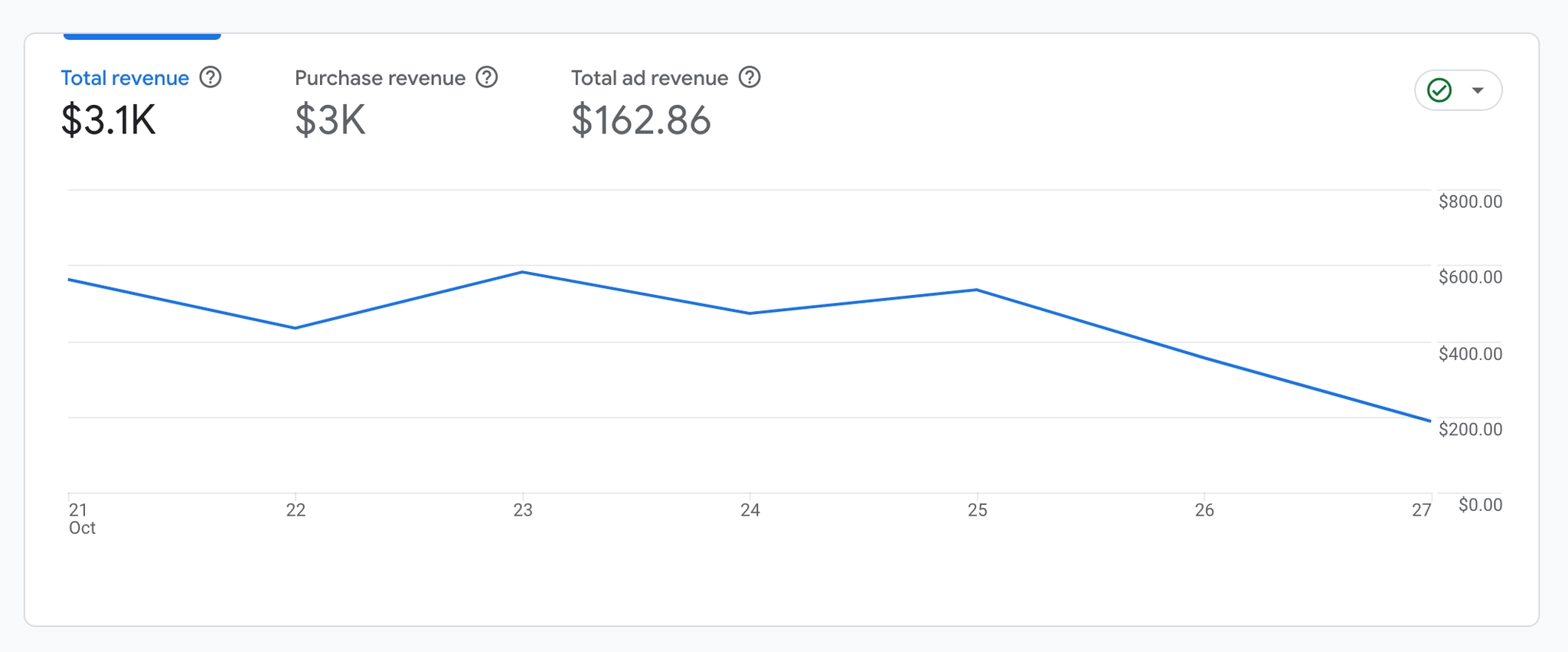Click the 22 date label on the chart

coord(296,510)
